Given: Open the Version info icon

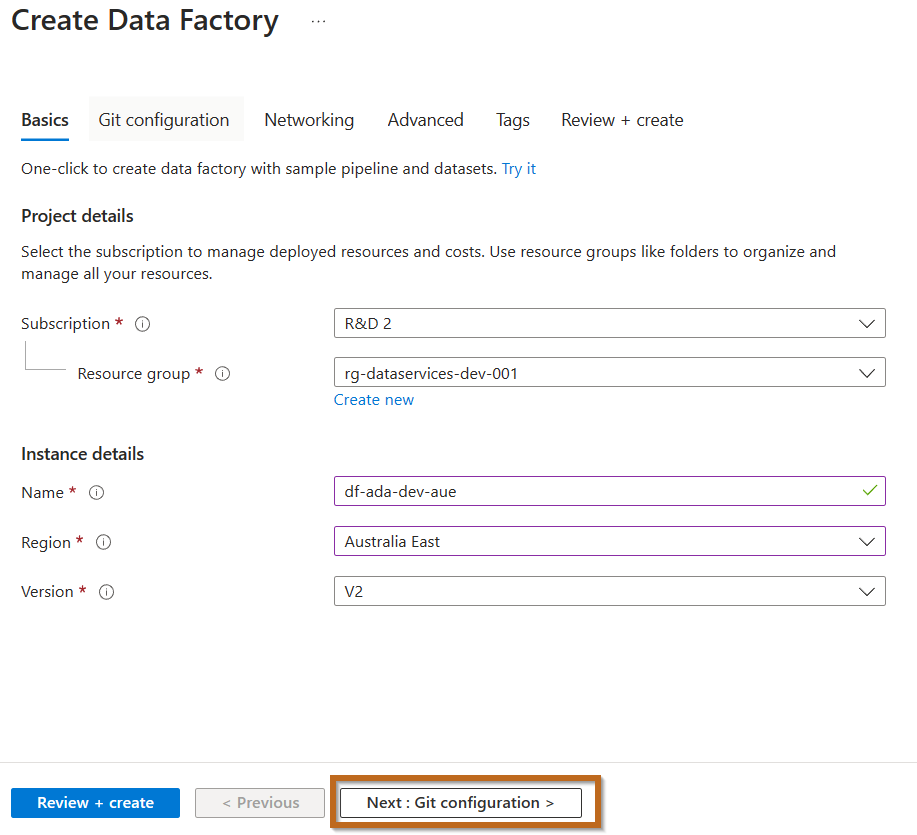Looking at the screenshot, I should 106,592.
